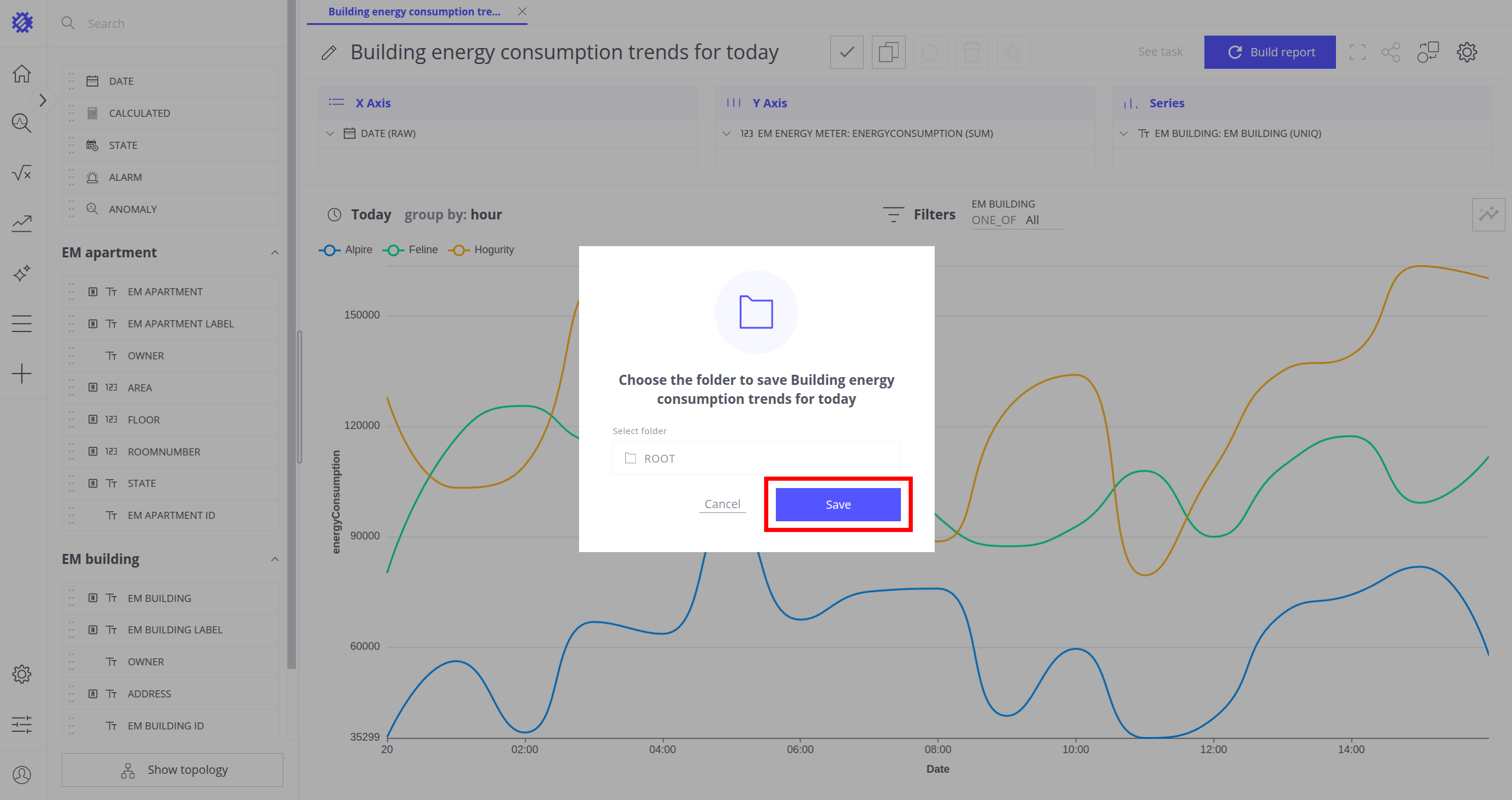This screenshot has height=800, width=1512.
Task: Click the Save button in the dialog
Action: point(837,504)
